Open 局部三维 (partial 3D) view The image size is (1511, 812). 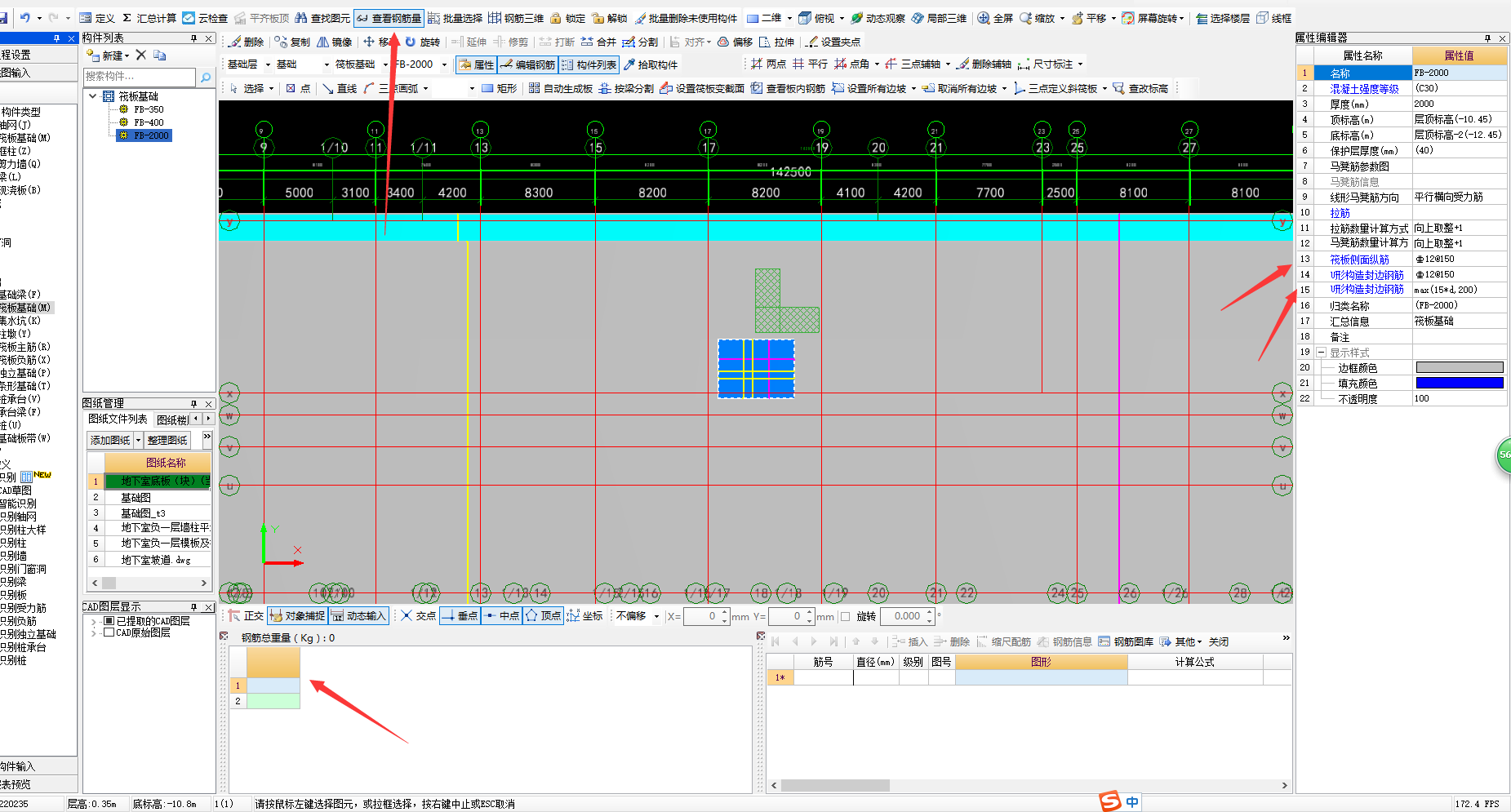[939, 18]
